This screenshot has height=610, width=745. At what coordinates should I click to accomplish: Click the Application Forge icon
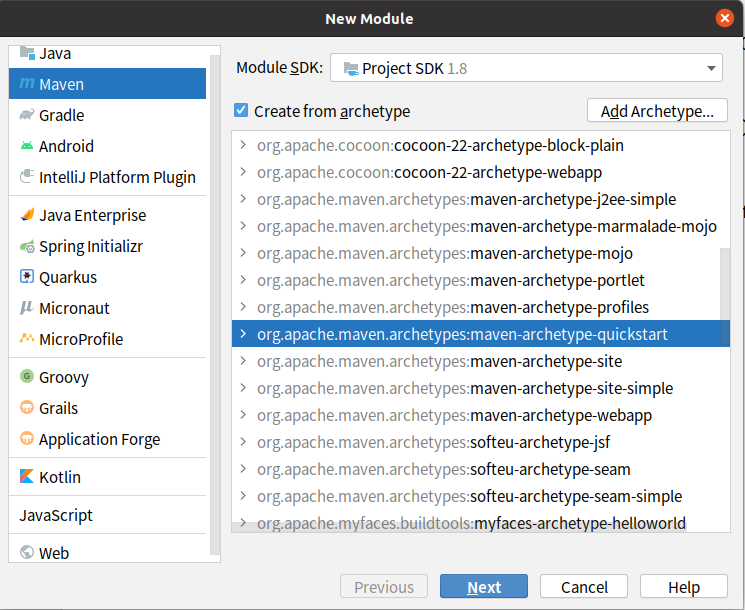(27, 438)
